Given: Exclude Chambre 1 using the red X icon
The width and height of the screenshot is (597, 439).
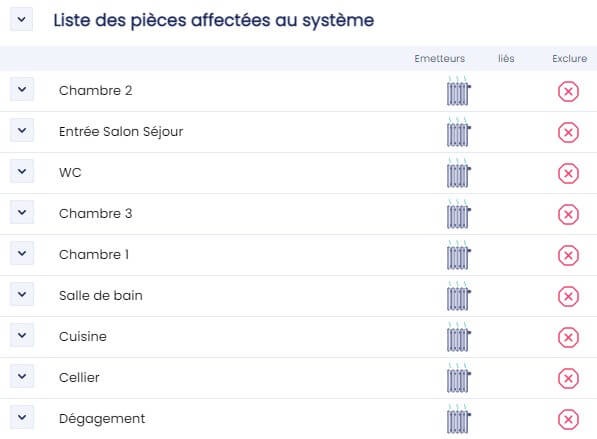Looking at the screenshot, I should 568,255.
